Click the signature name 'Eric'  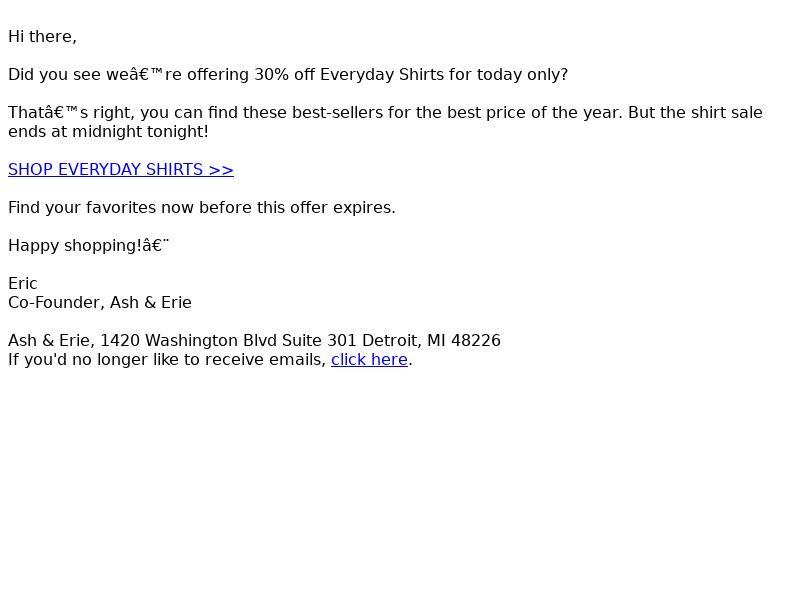coord(23,284)
